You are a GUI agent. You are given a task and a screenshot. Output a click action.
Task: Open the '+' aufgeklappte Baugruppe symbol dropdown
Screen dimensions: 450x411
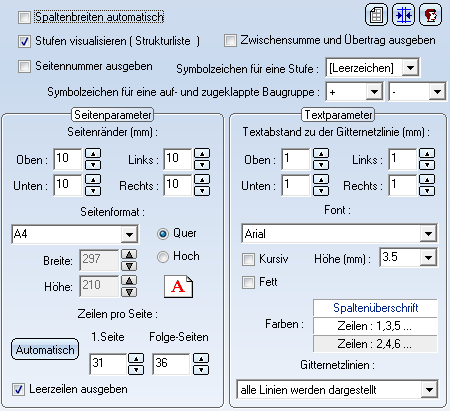click(x=374, y=92)
